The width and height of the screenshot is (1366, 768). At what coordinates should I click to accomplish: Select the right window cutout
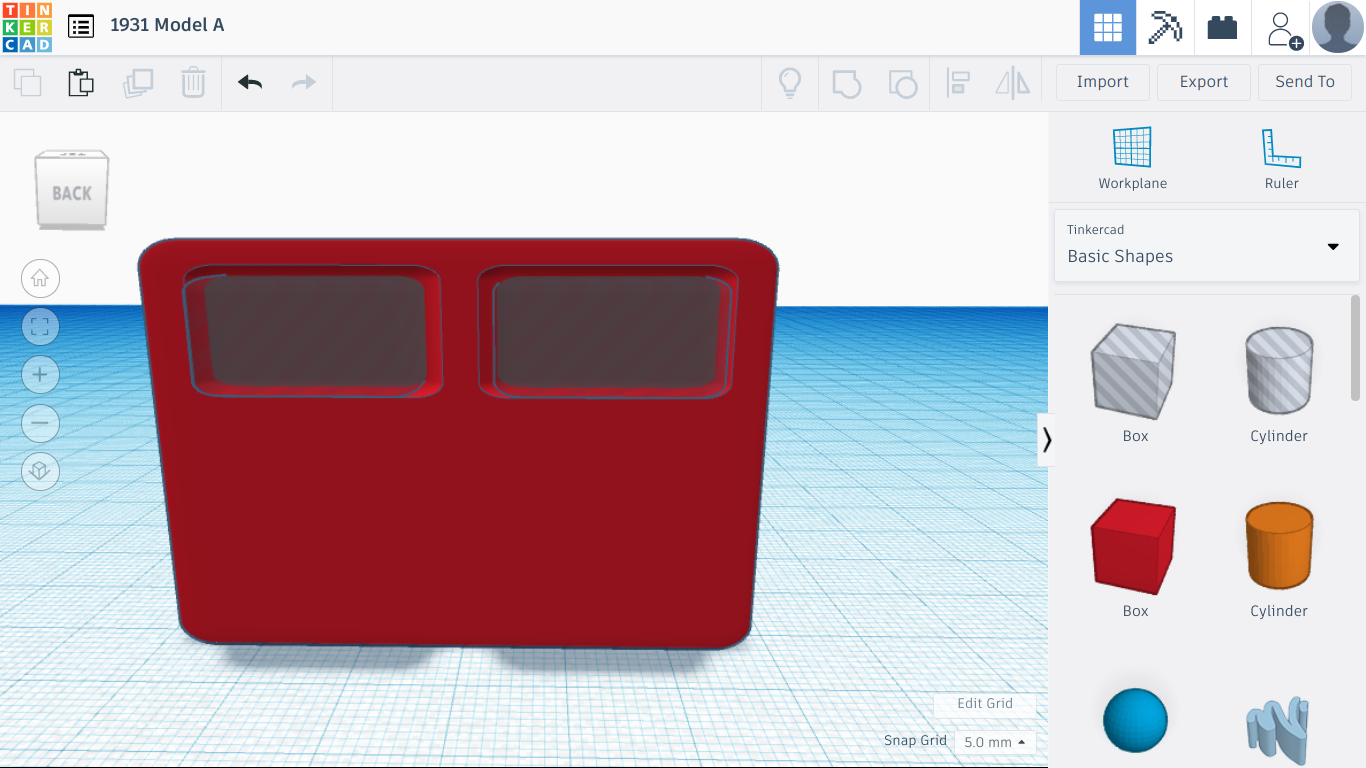608,333
